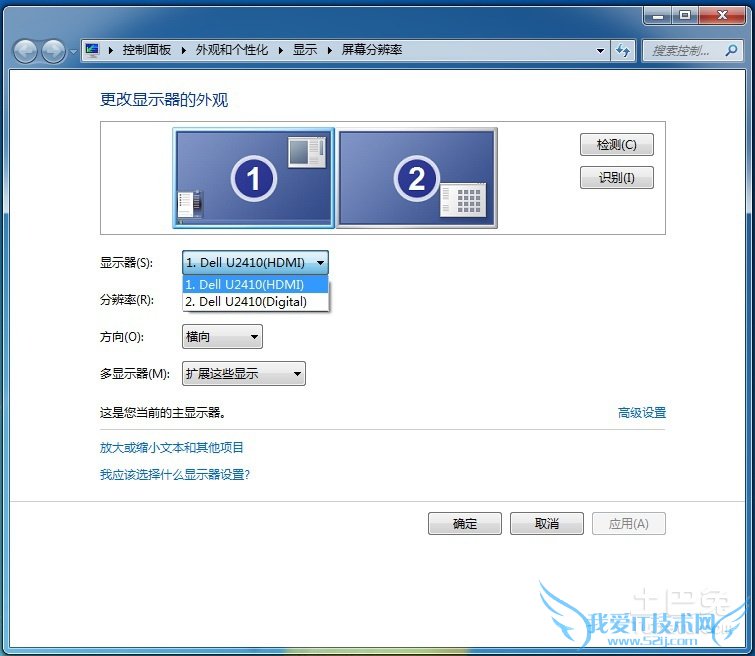Expand arrow after 外观和个性化 breadcrumb
This screenshot has height=656, width=755.
tap(281, 50)
